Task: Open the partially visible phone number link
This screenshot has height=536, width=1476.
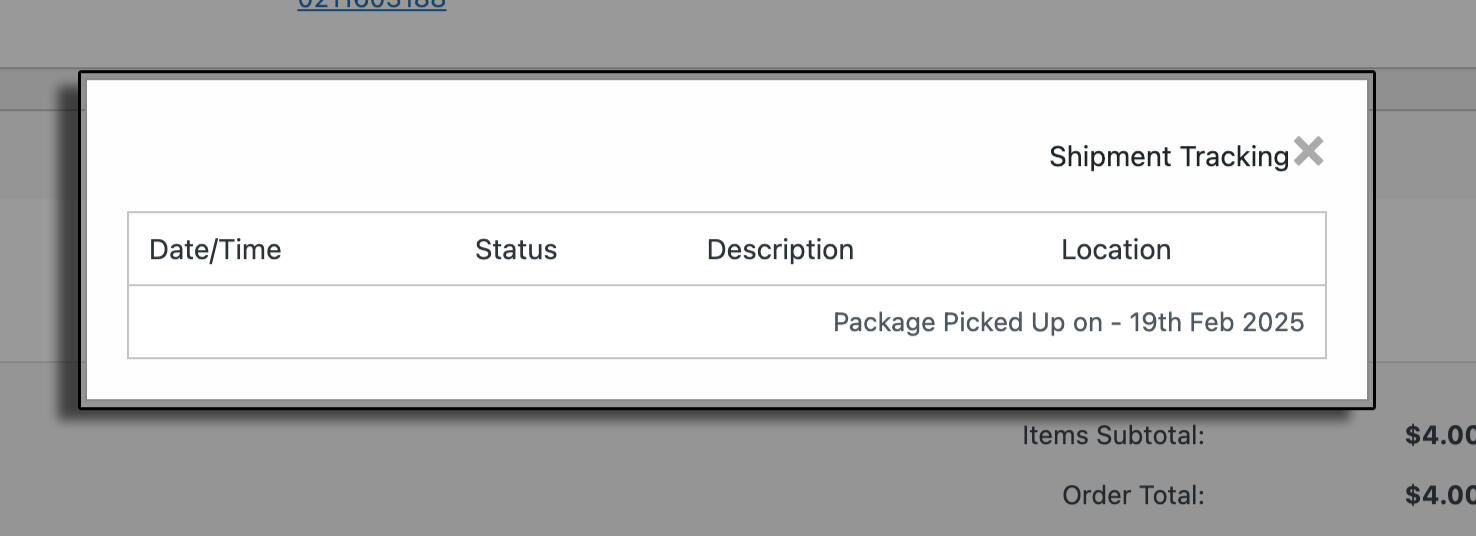Action: [372, 5]
